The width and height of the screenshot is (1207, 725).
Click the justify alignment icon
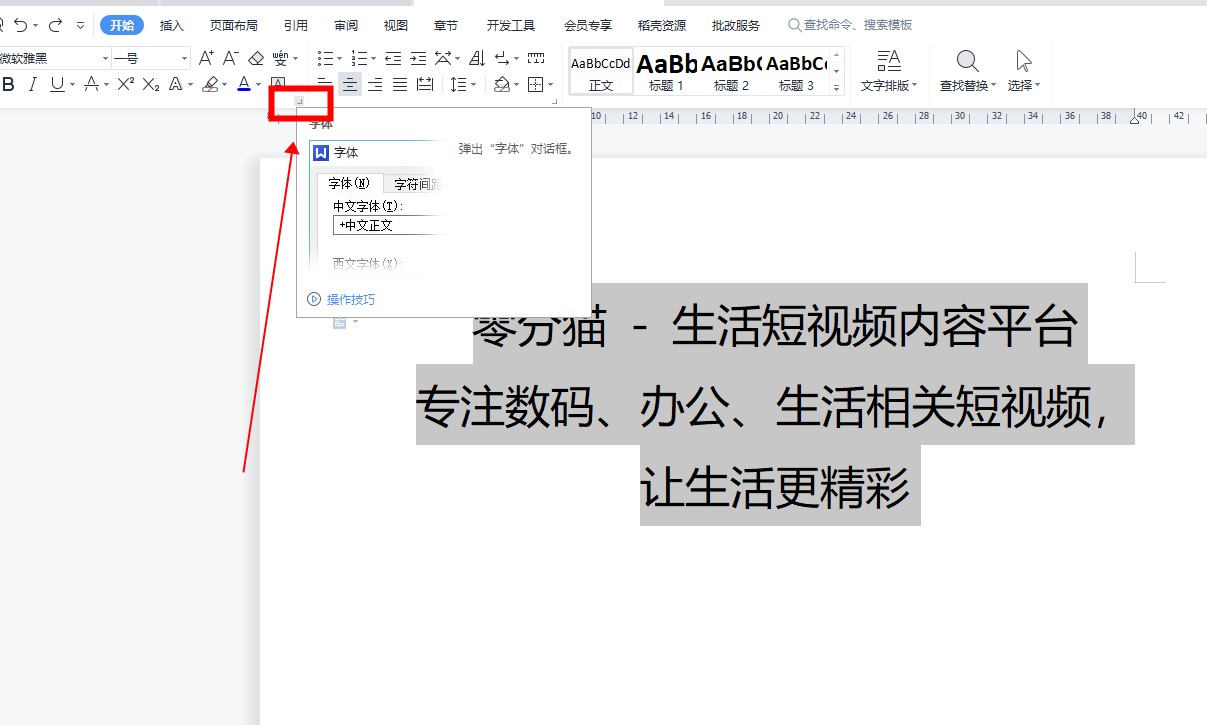pyautogui.click(x=400, y=85)
